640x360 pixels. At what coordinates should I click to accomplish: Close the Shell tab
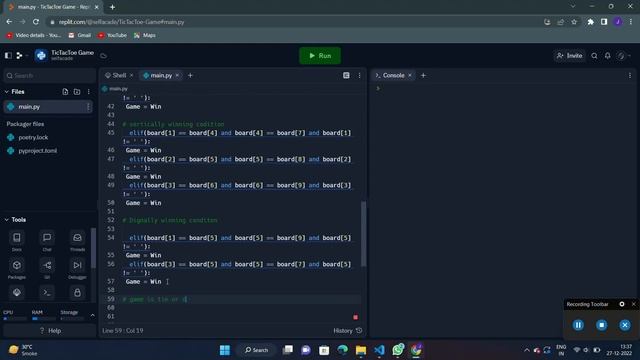[x=131, y=75]
